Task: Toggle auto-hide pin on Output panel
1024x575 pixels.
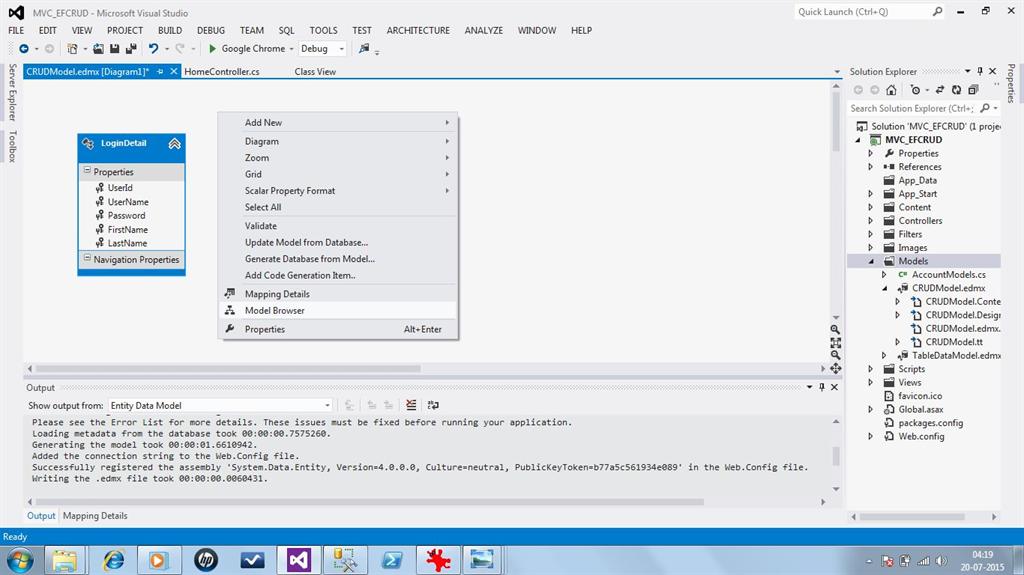Action: click(x=822, y=387)
